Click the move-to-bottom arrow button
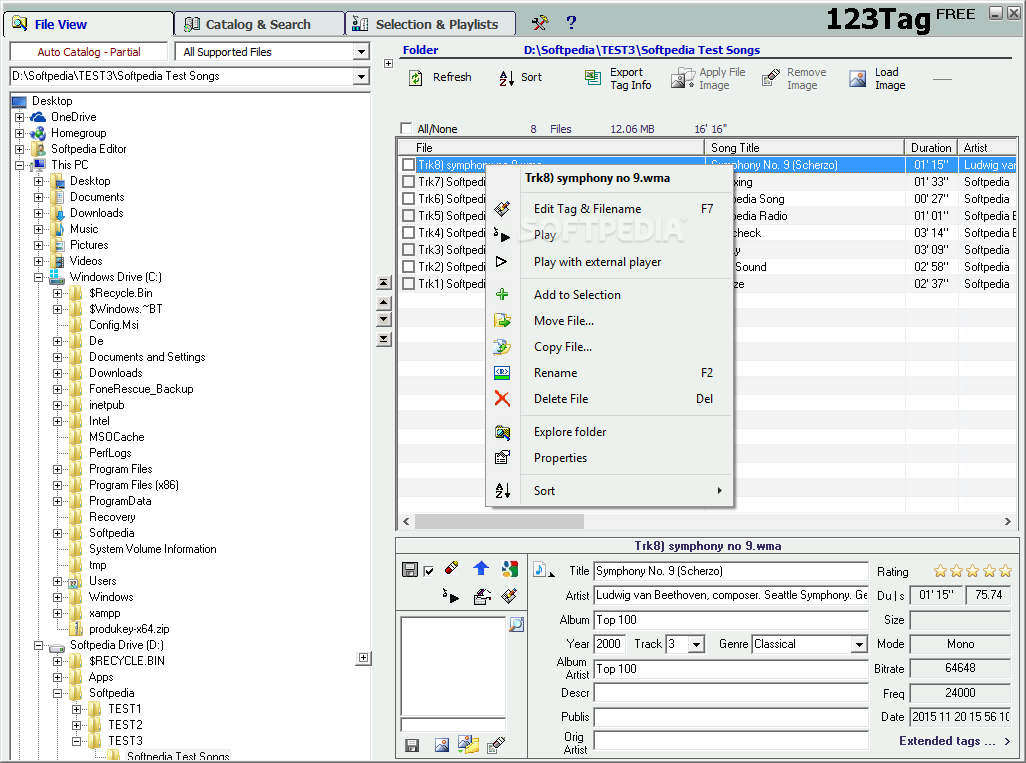 384,339
